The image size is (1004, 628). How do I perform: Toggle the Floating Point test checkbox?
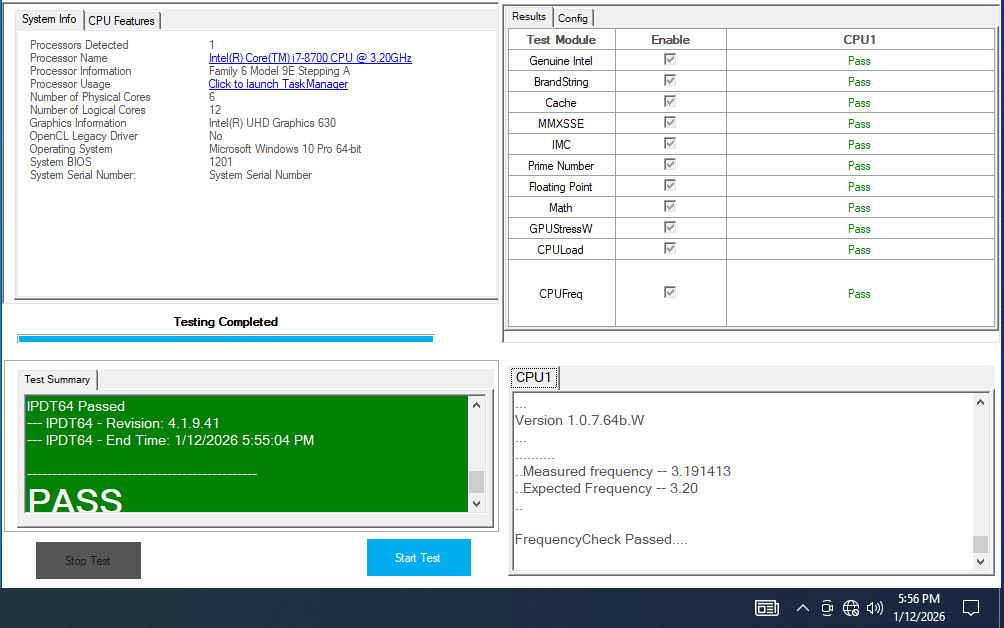coord(670,186)
